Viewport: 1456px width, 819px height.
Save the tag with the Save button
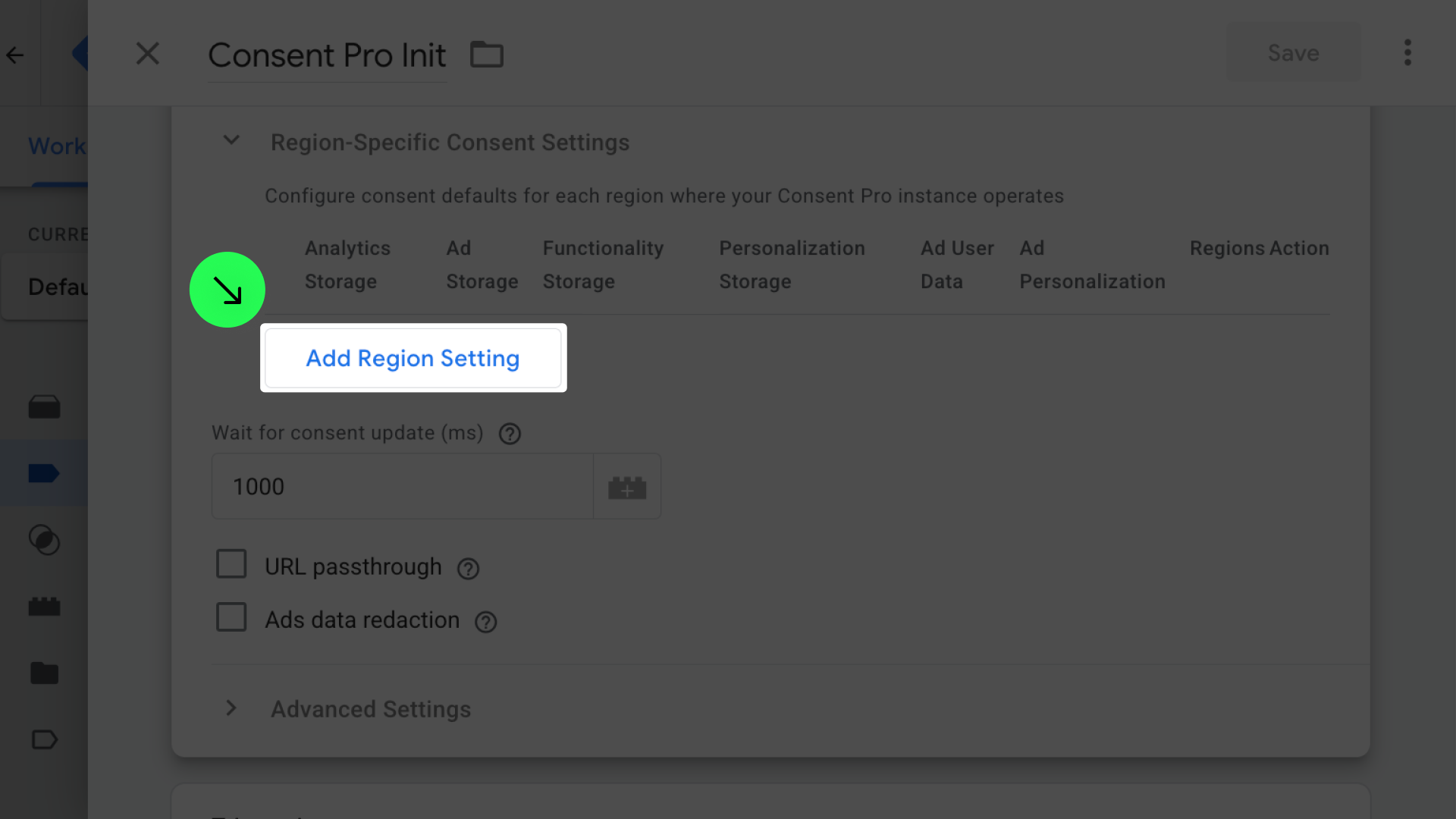(1294, 53)
